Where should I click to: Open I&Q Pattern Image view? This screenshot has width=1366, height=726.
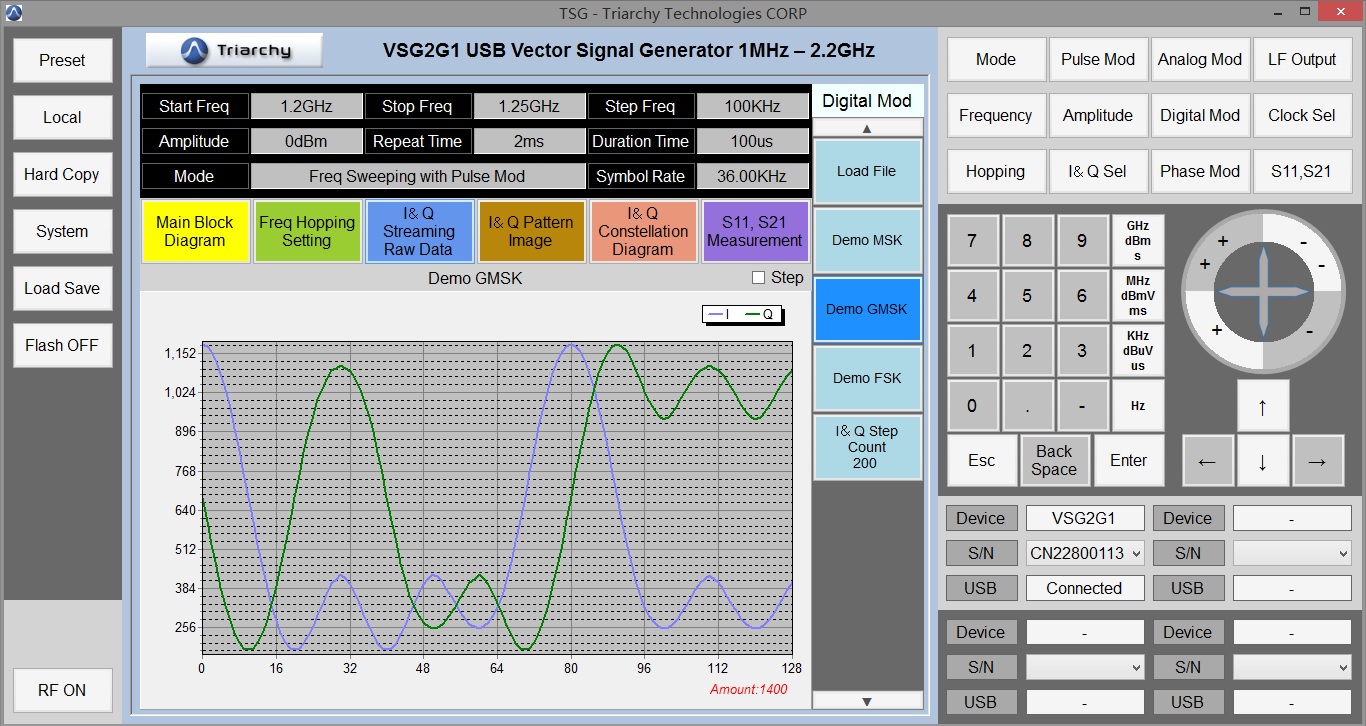tap(531, 231)
